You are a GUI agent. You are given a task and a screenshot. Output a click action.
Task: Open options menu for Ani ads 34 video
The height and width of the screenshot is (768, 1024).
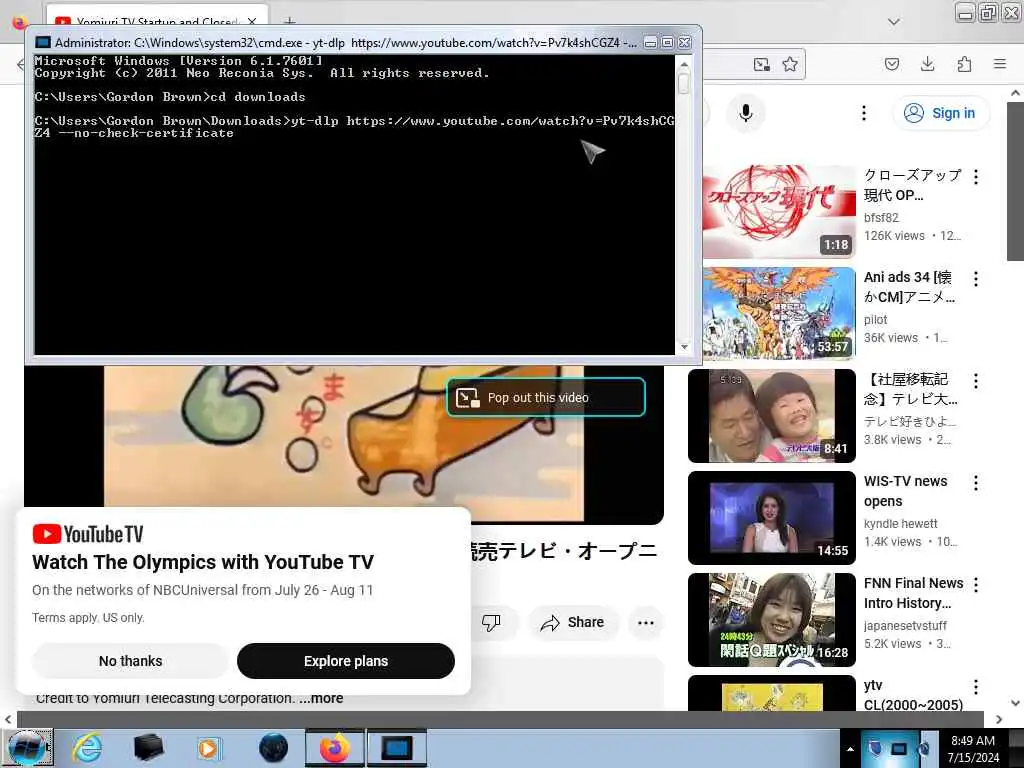pos(975,279)
